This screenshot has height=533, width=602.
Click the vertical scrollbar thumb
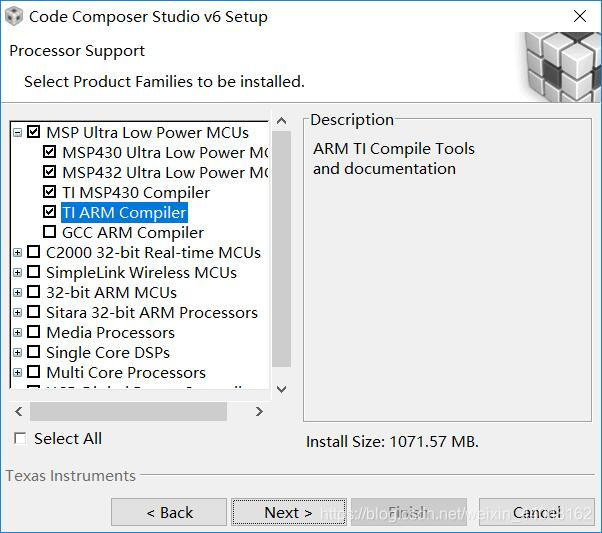pyautogui.click(x=281, y=249)
